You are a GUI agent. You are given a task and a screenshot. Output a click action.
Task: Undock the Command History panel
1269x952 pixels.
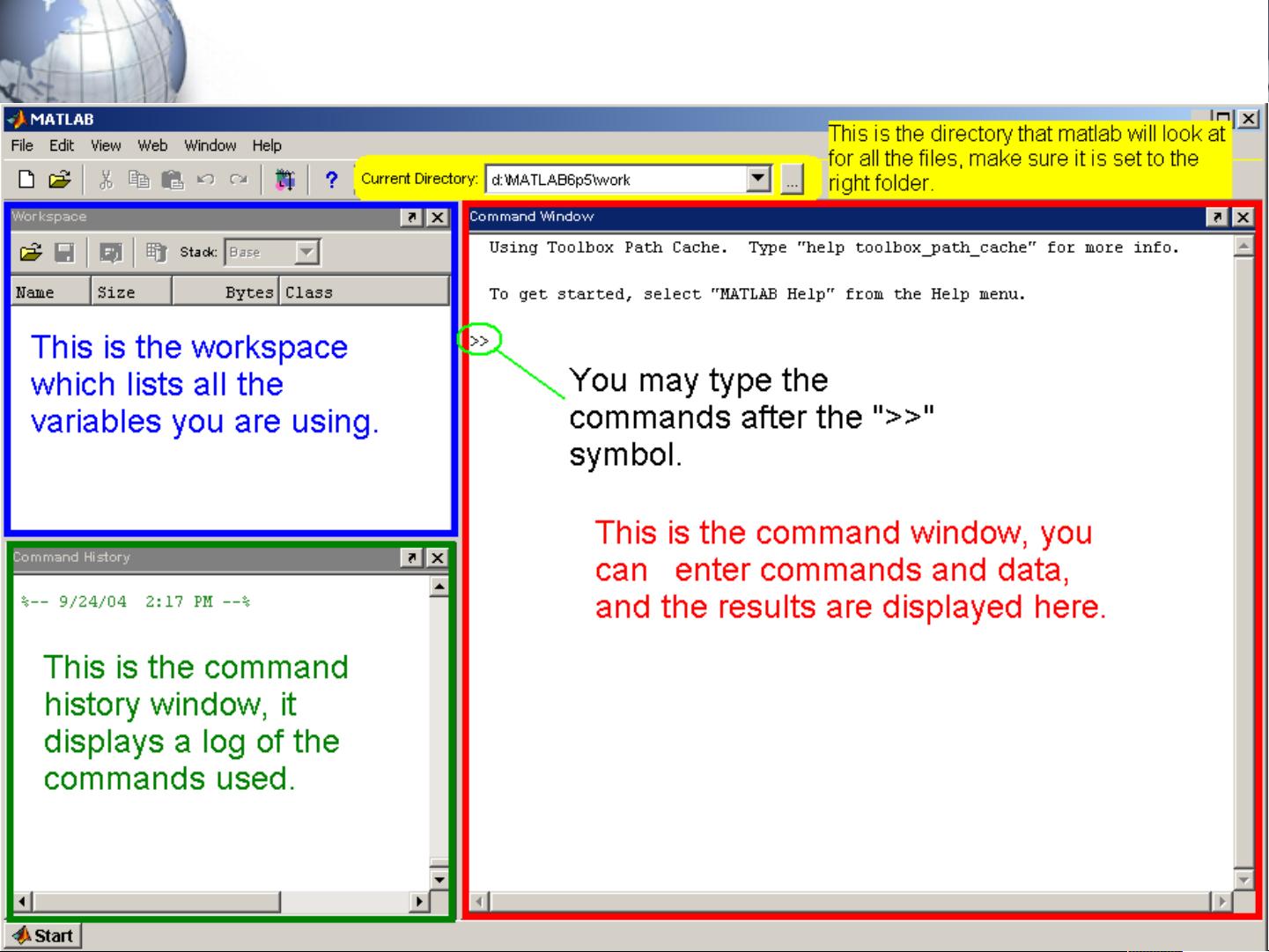coord(411,557)
